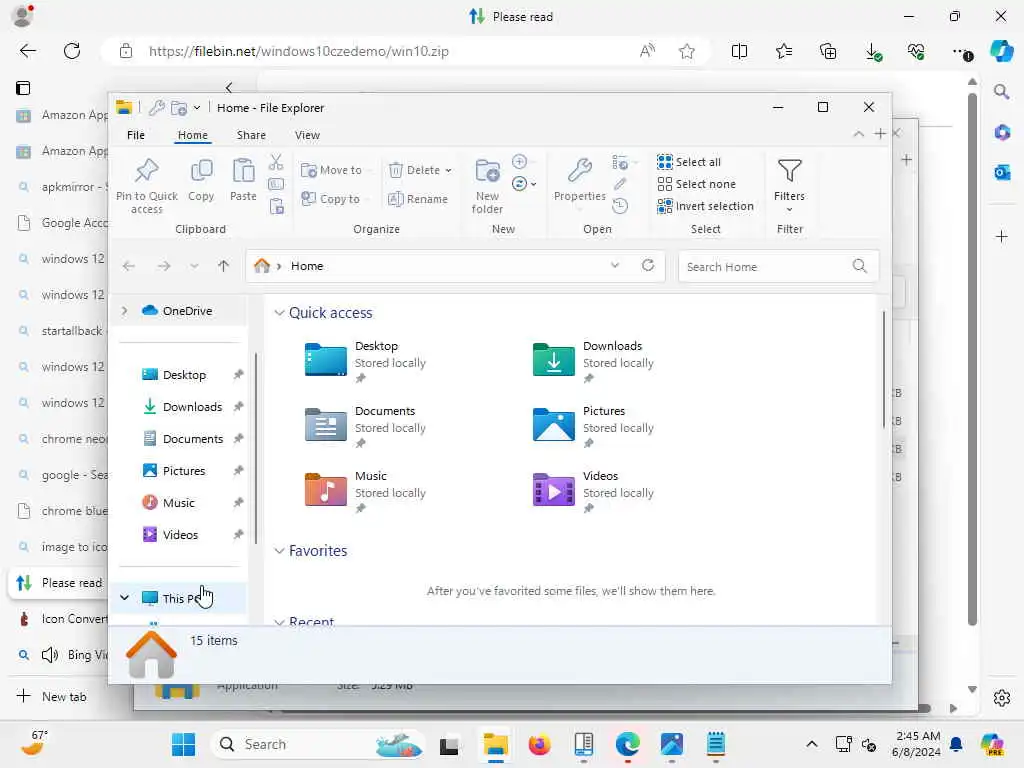1024x768 pixels.
Task: Open address bar history dropdown chevron
Action: click(x=615, y=265)
